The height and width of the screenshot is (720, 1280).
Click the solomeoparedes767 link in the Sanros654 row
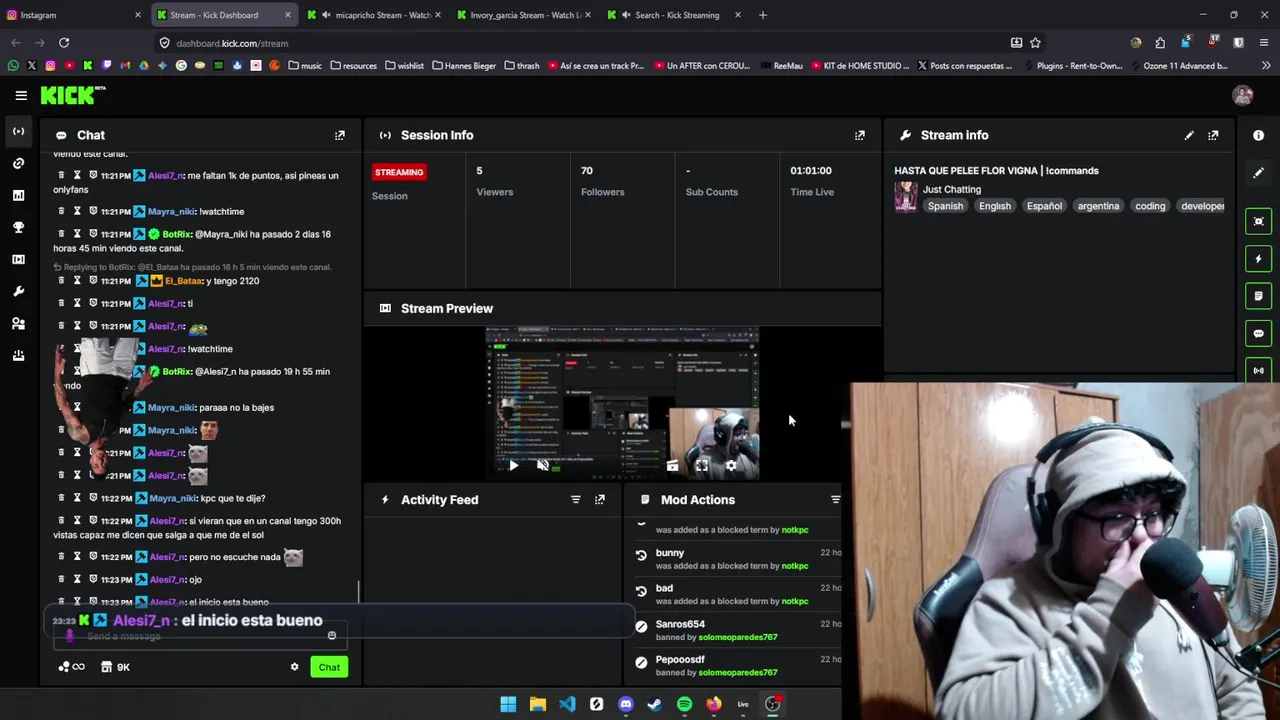coord(738,637)
